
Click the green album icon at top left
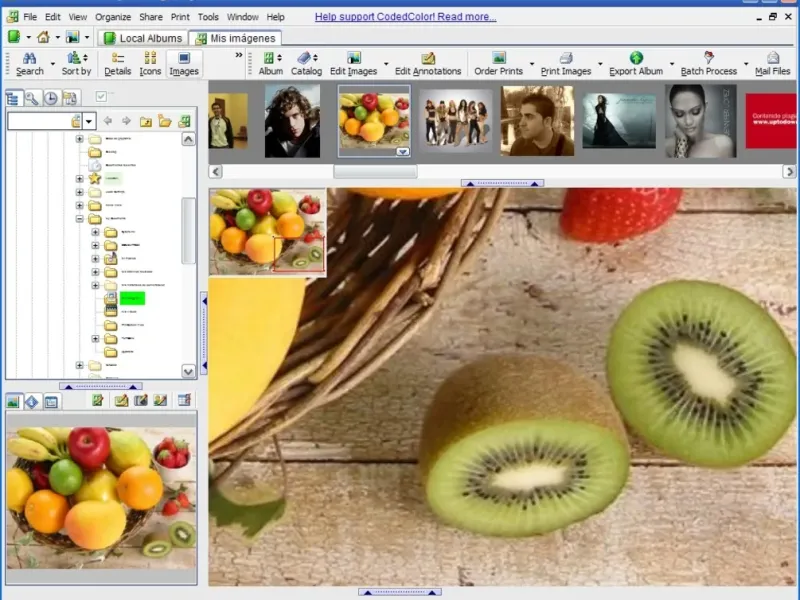point(14,37)
